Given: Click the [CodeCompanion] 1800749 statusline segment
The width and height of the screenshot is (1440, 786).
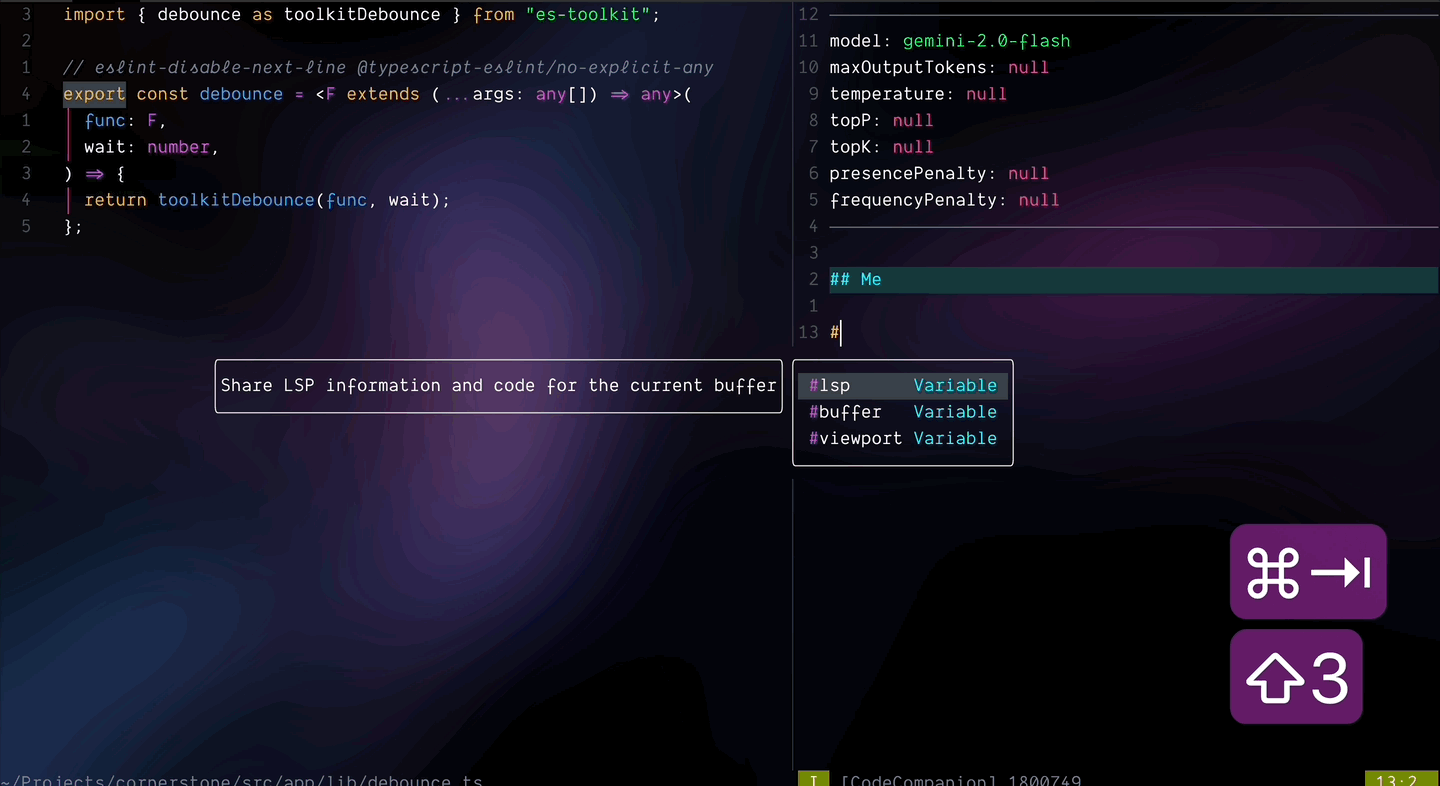Looking at the screenshot, I should tap(960, 781).
